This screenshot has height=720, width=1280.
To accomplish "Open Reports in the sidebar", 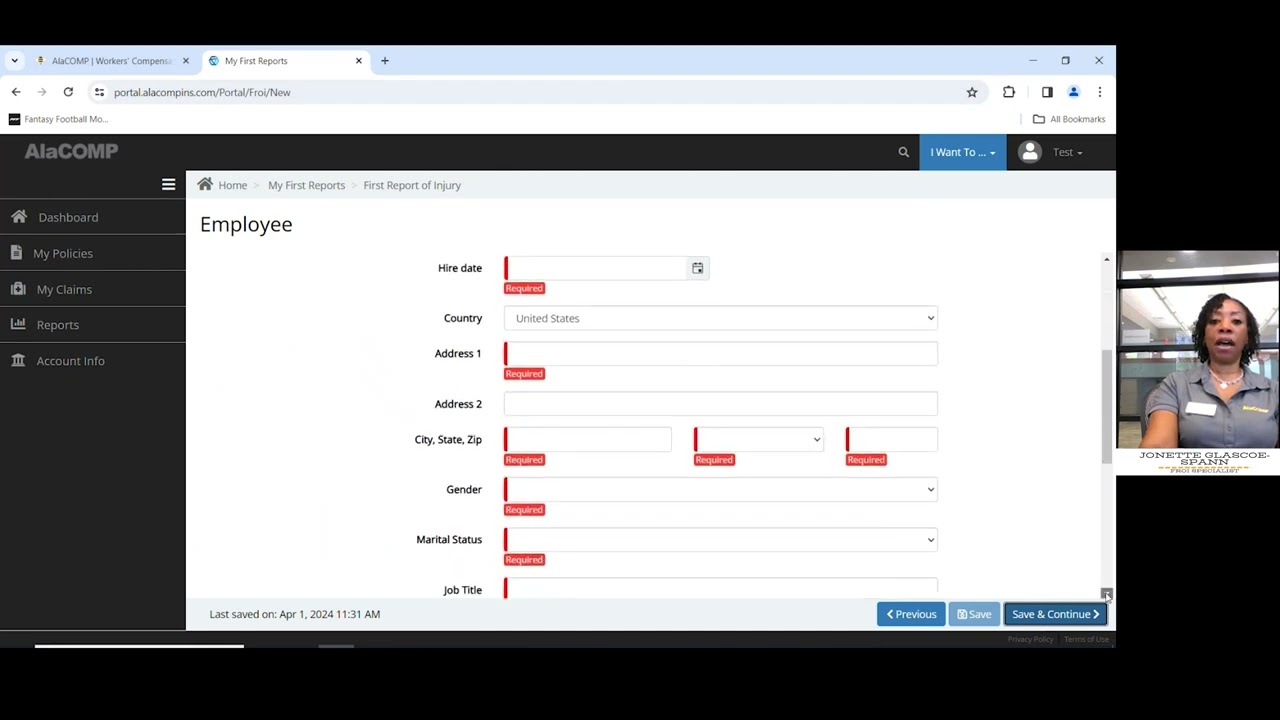I will (93, 325).
